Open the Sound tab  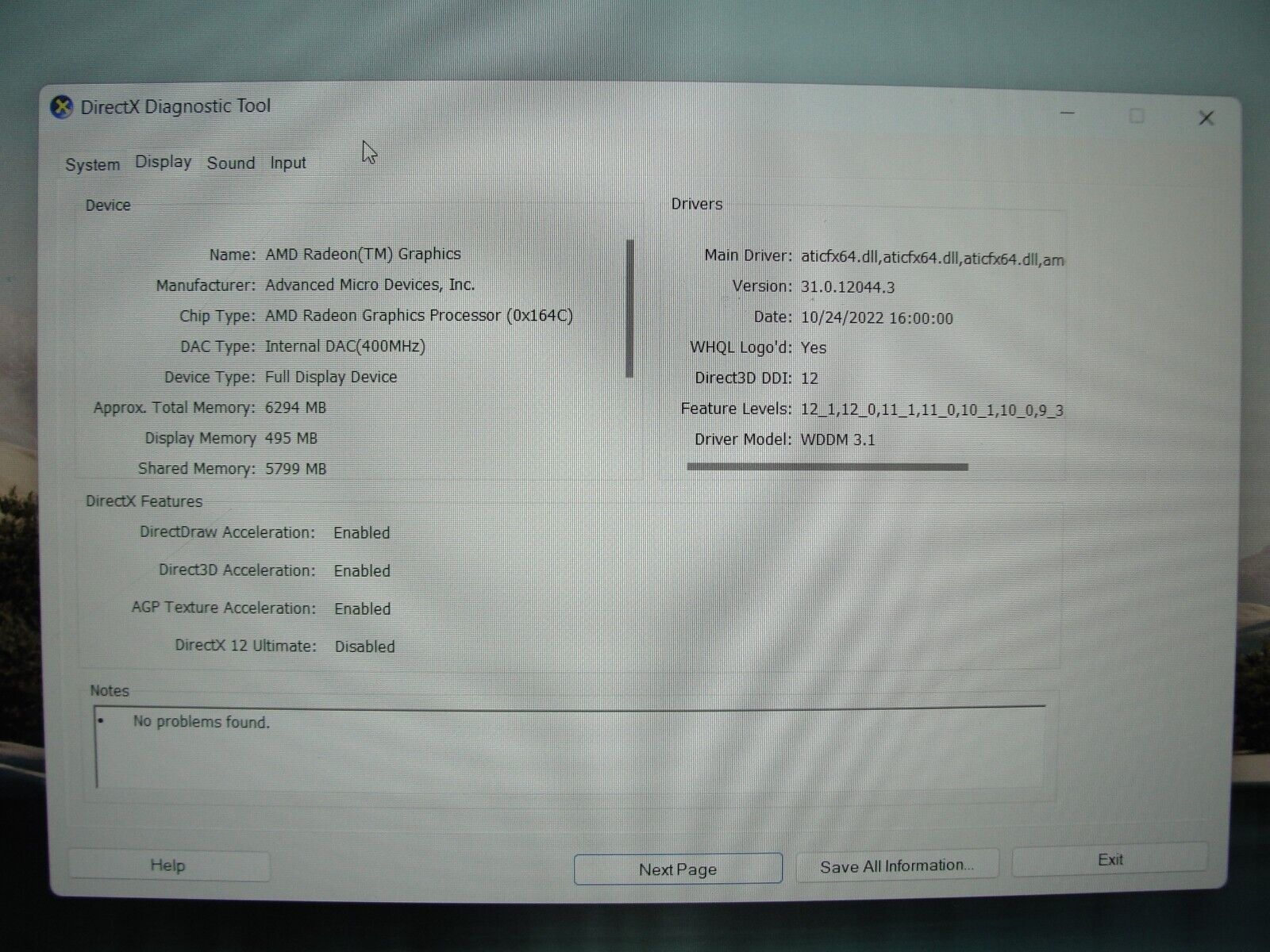(x=230, y=163)
